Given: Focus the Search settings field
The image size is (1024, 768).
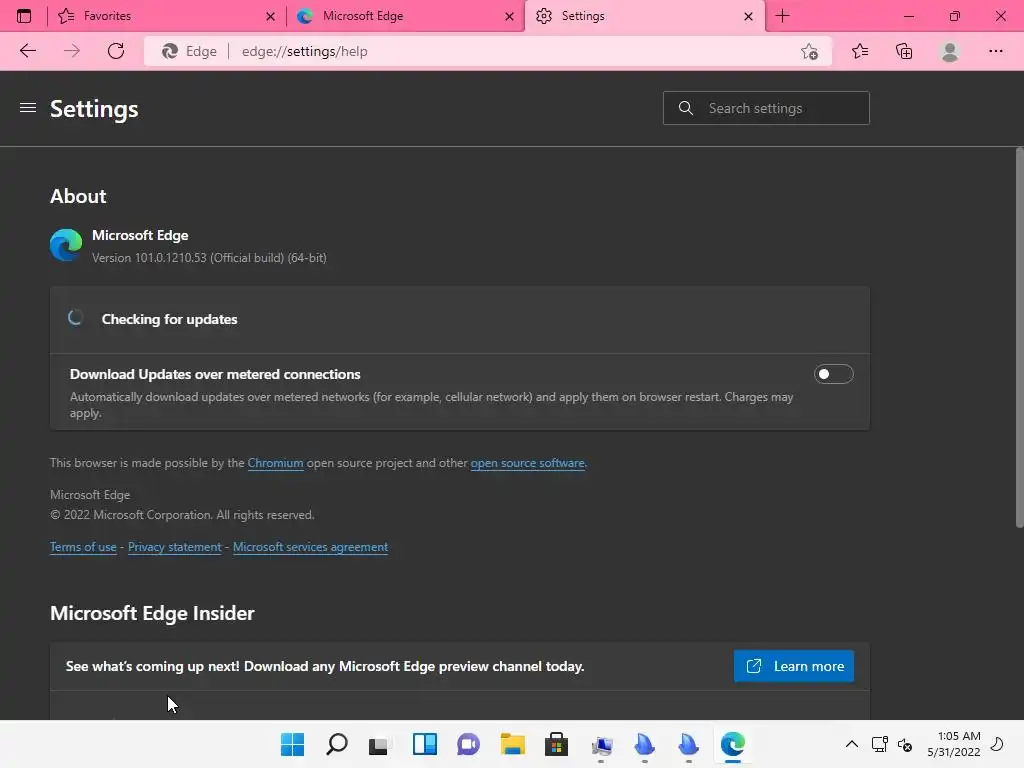Looking at the screenshot, I should coord(766,108).
